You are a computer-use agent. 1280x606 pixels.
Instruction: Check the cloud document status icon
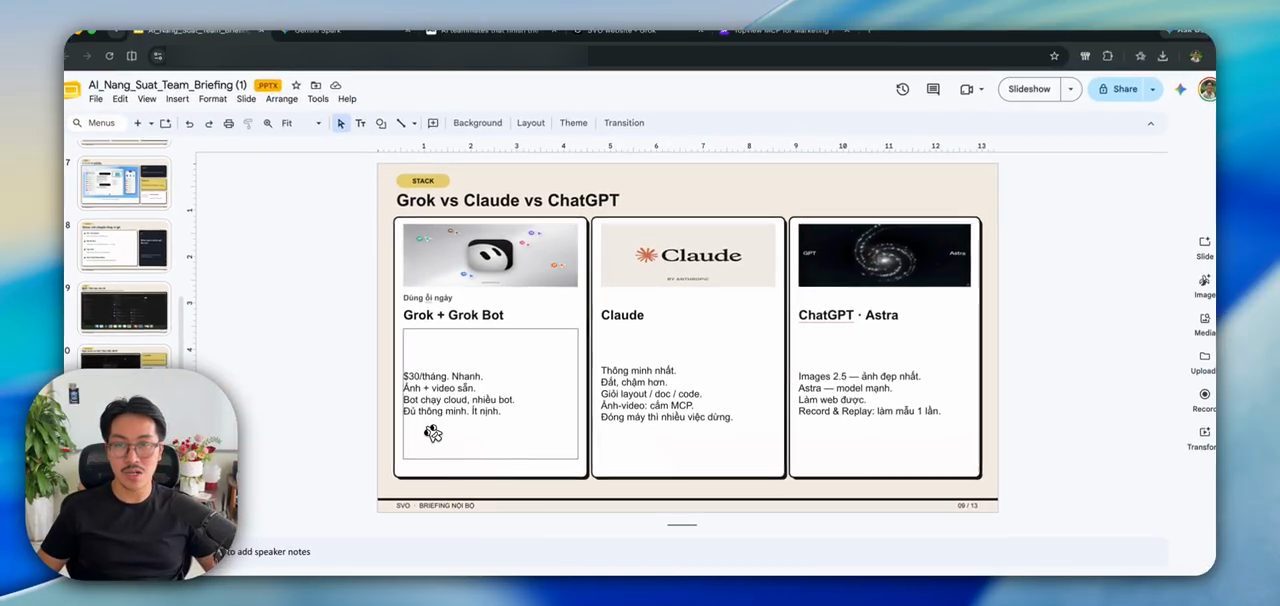(x=336, y=86)
